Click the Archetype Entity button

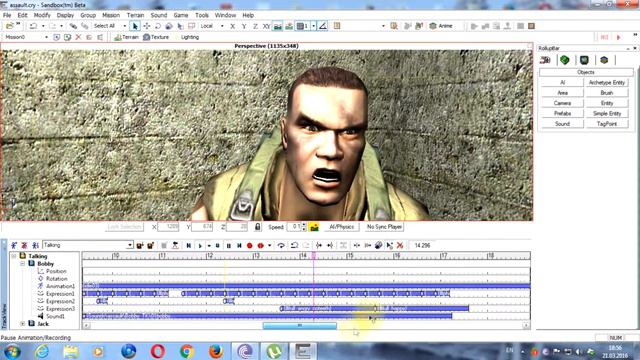pyautogui.click(x=607, y=82)
